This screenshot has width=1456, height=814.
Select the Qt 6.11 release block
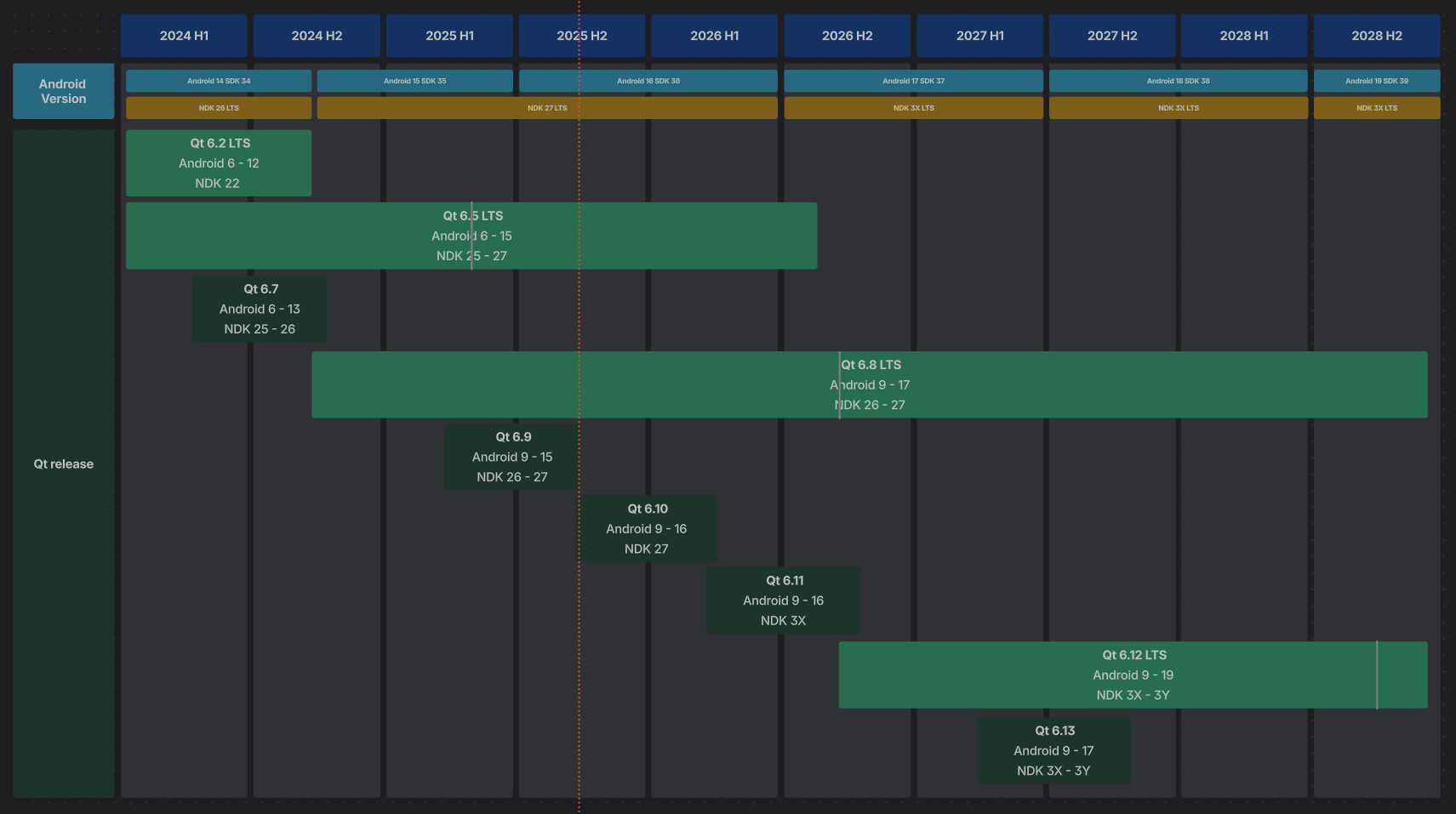(x=783, y=601)
